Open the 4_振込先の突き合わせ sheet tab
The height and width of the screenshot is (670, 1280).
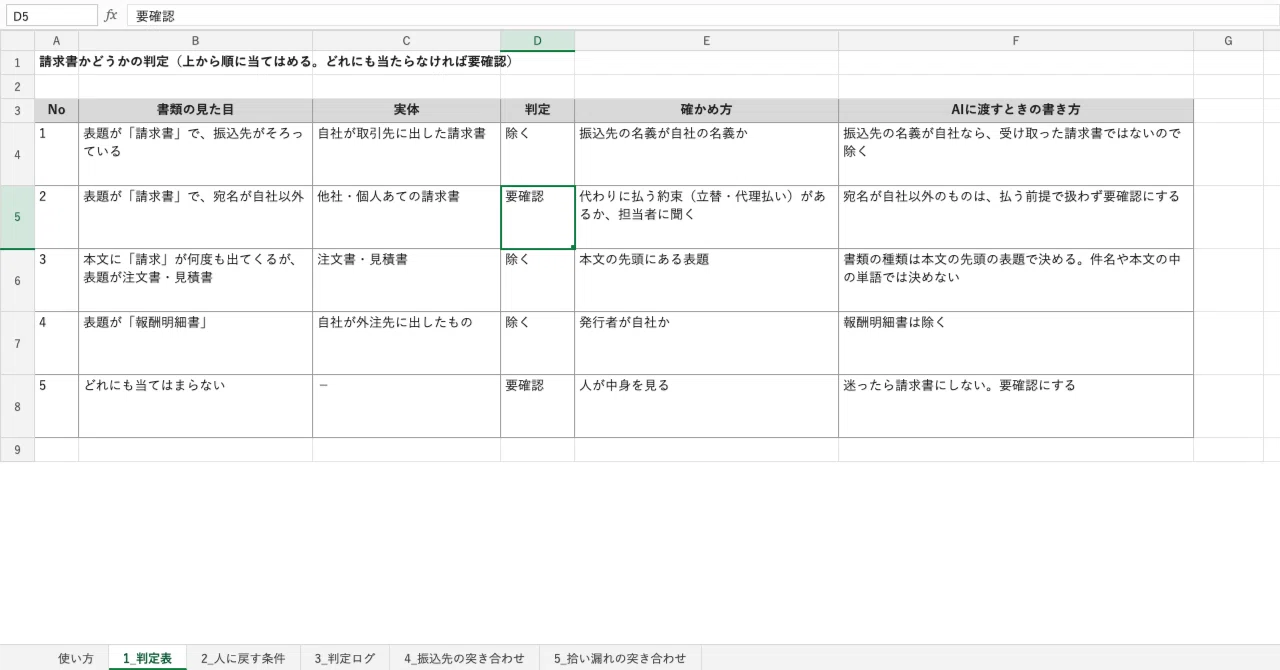tap(464, 658)
